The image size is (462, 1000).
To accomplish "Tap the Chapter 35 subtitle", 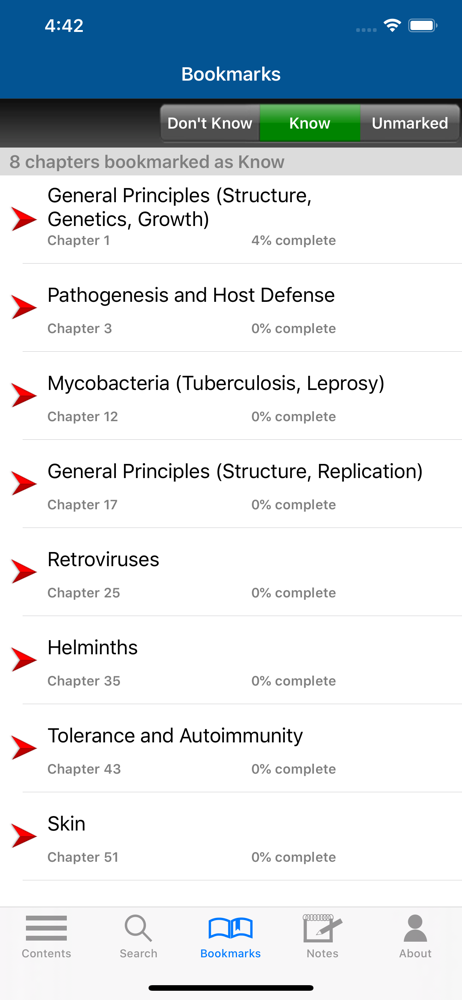I will click(84, 680).
